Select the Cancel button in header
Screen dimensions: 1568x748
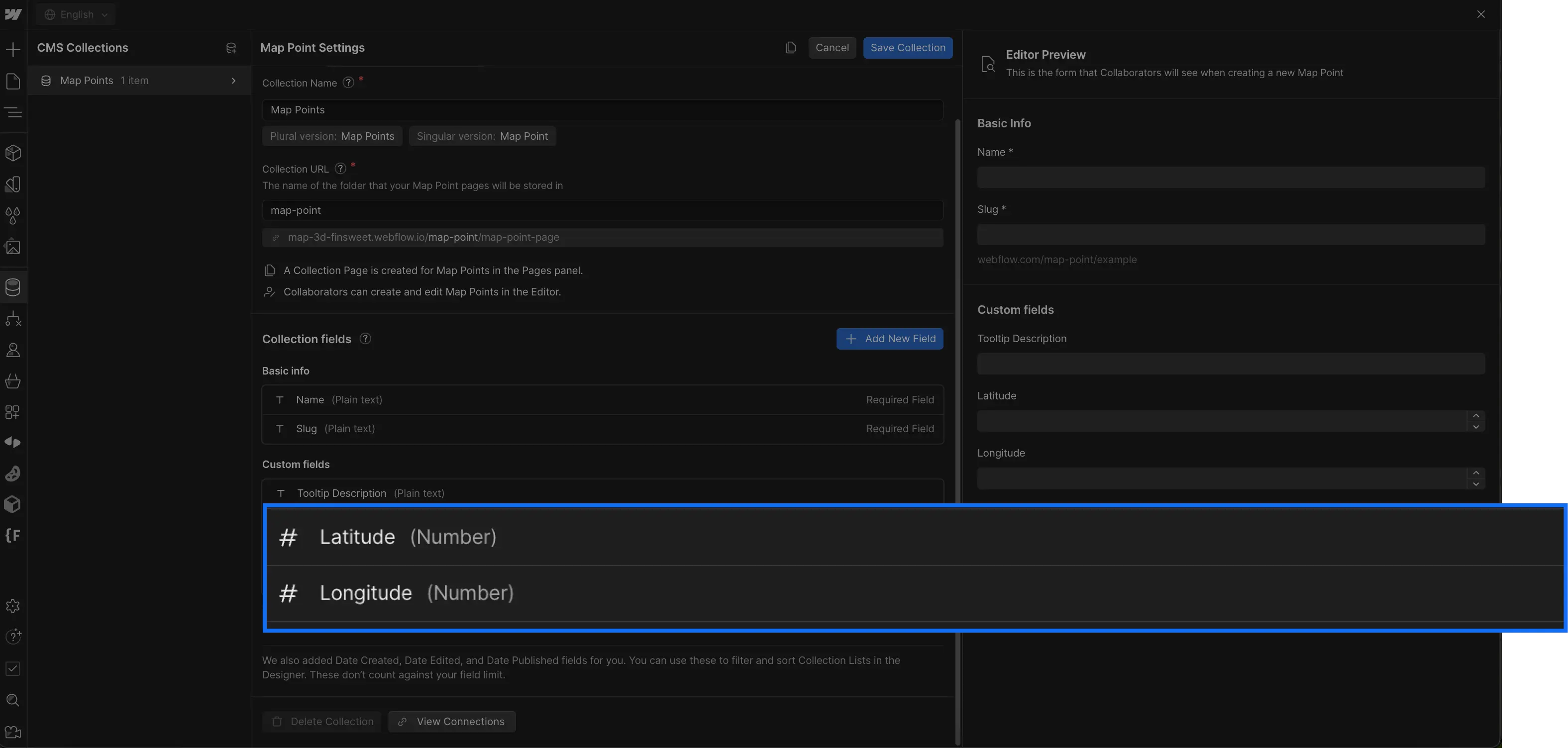point(832,47)
